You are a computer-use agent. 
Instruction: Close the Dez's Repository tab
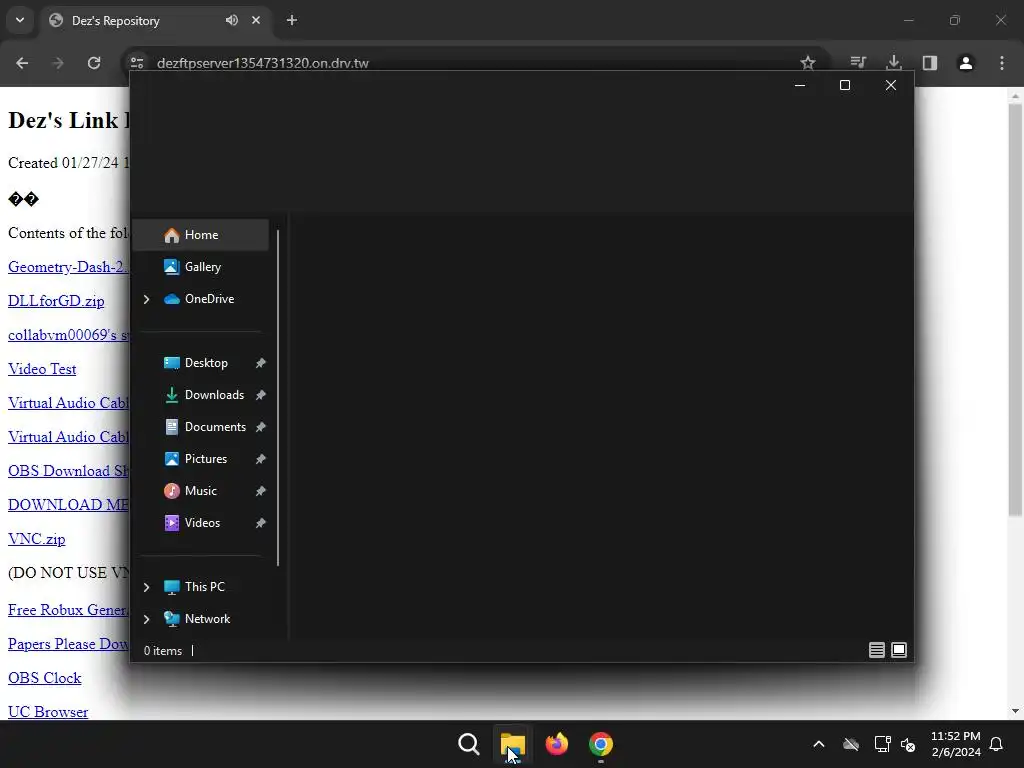(256, 20)
